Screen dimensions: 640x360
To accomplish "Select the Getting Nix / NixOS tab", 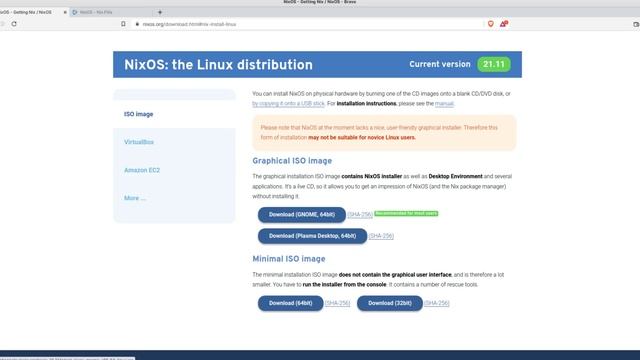I will (31, 12).
